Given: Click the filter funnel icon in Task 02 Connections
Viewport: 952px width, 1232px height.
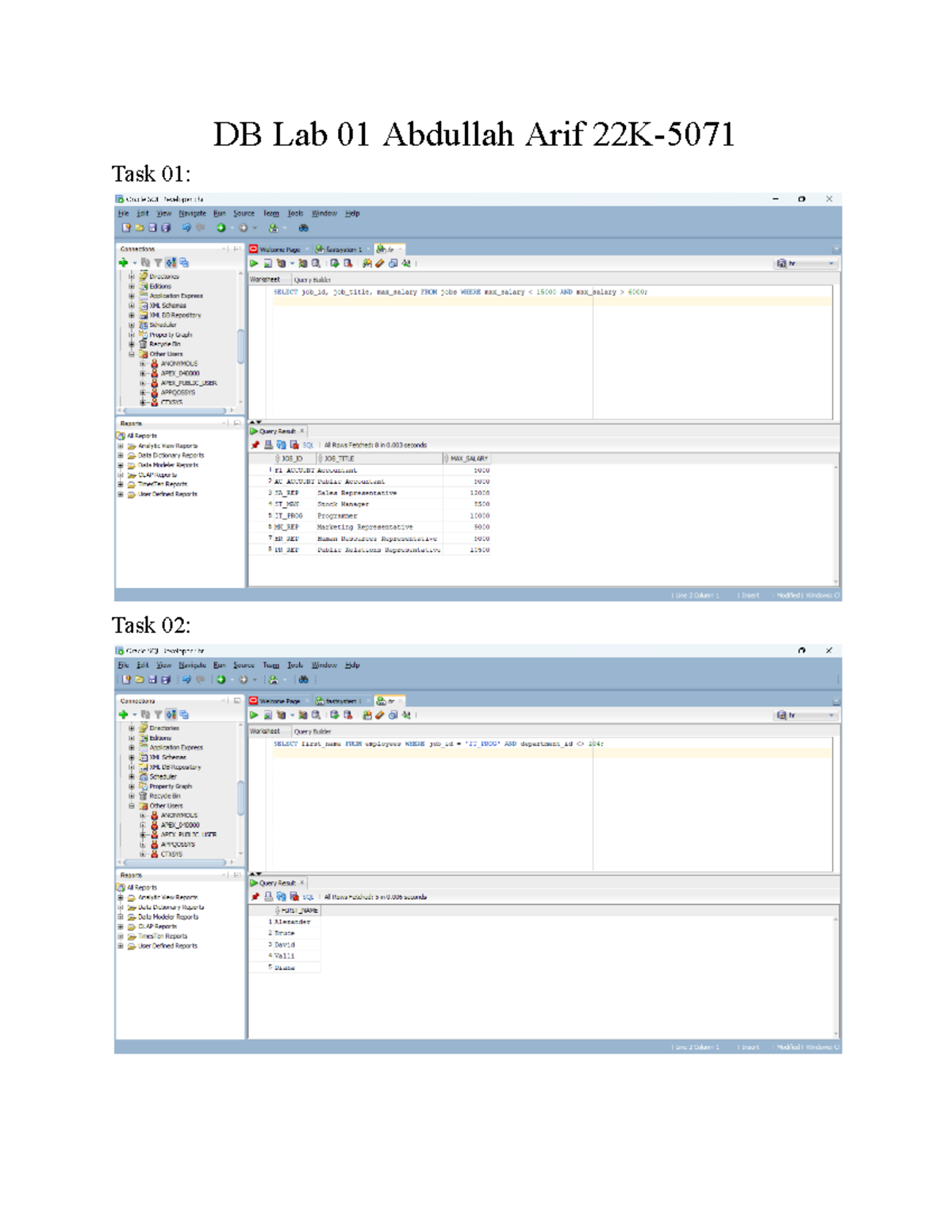Looking at the screenshot, I should pyautogui.click(x=158, y=714).
